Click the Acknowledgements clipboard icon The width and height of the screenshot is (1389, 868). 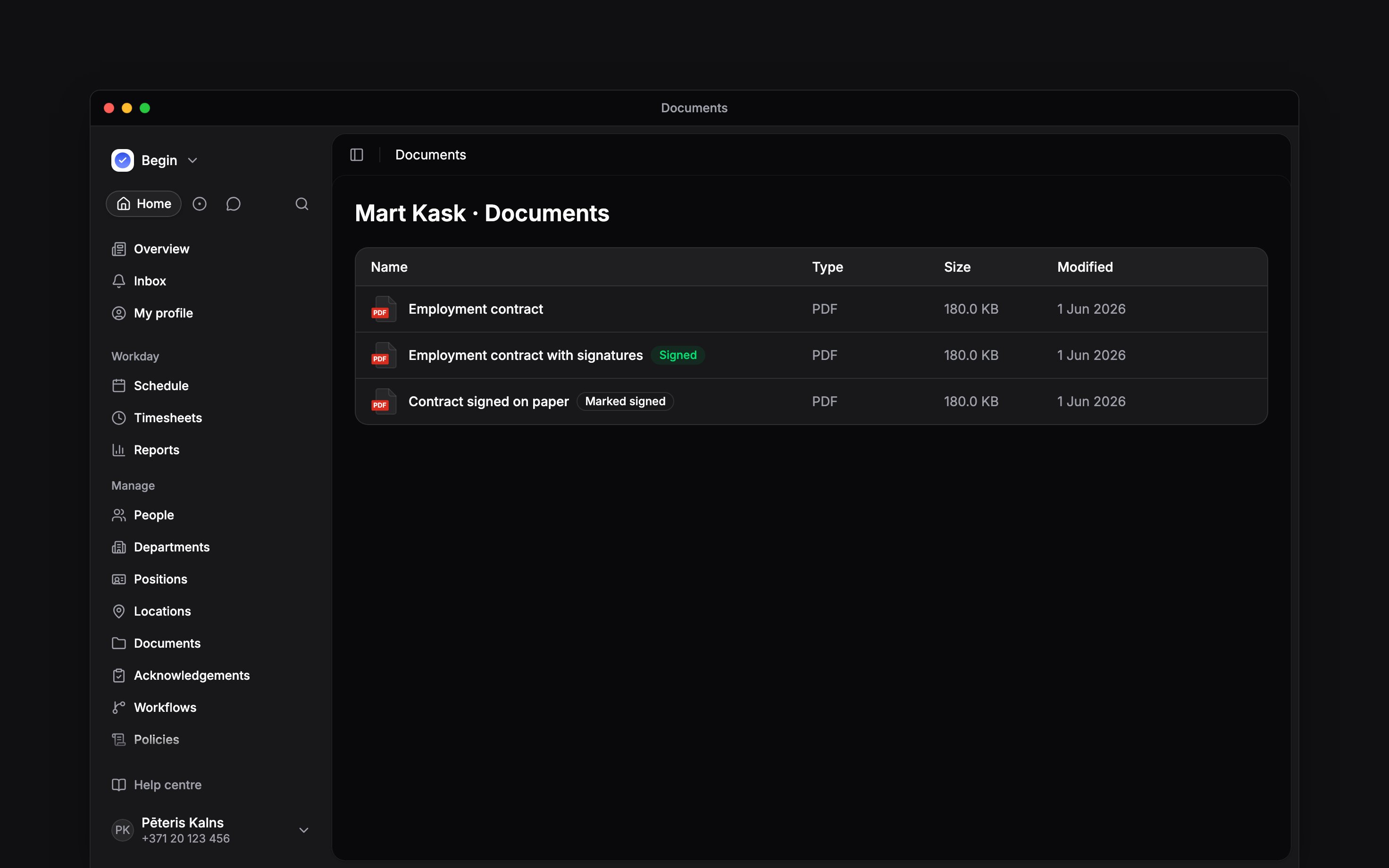pos(119,676)
